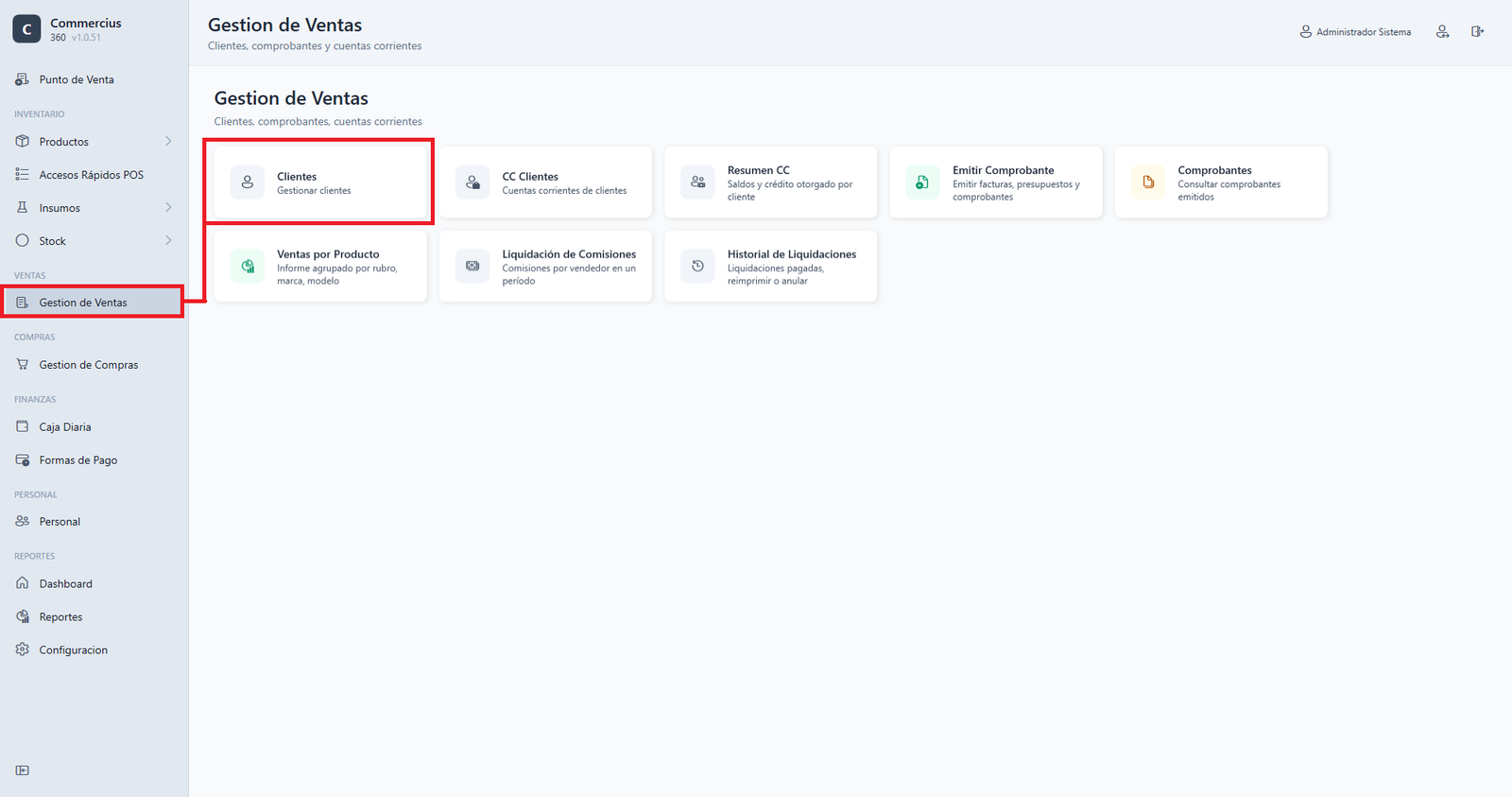Expand the Stock submenu chevron

(168, 241)
